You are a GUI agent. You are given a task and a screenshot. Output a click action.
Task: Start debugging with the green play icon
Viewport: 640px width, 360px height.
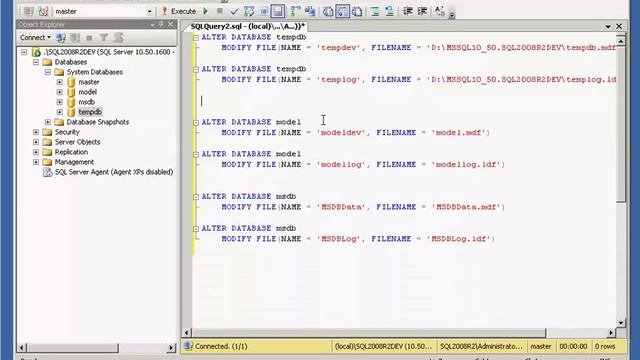pos(206,11)
